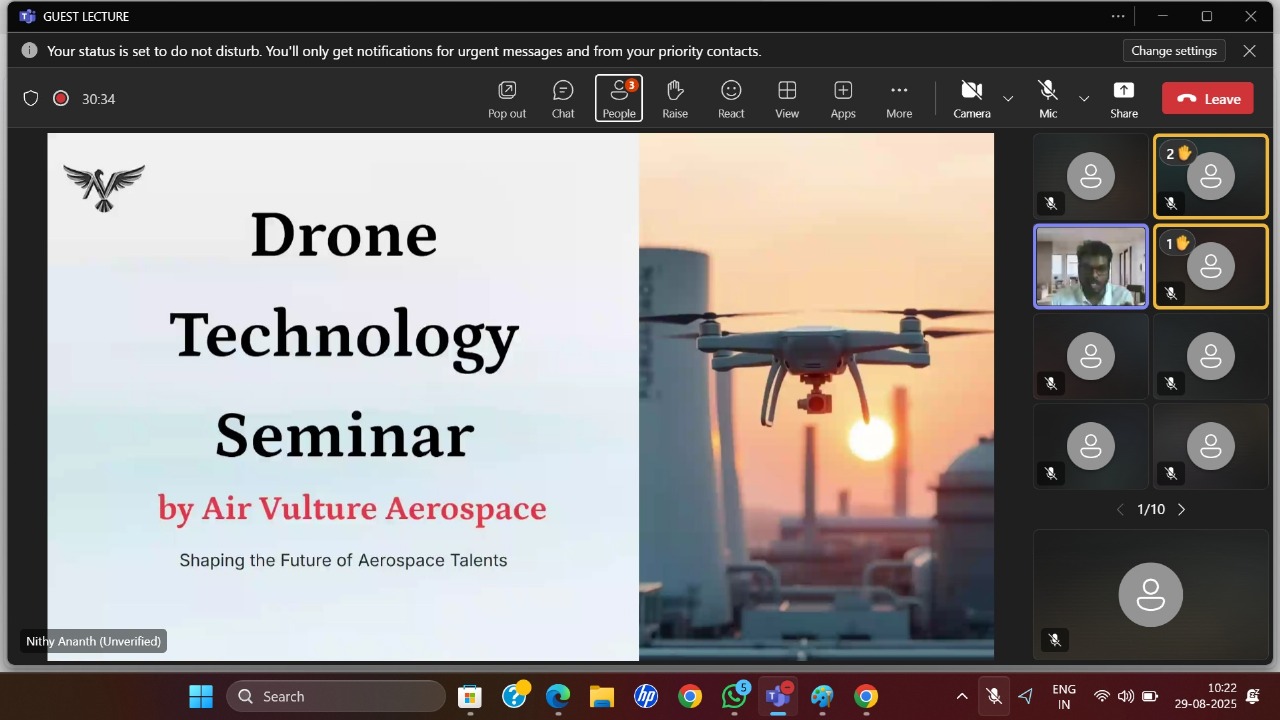The width and height of the screenshot is (1280, 720).
Task: Expand the Mic options arrow
Action: (1084, 99)
